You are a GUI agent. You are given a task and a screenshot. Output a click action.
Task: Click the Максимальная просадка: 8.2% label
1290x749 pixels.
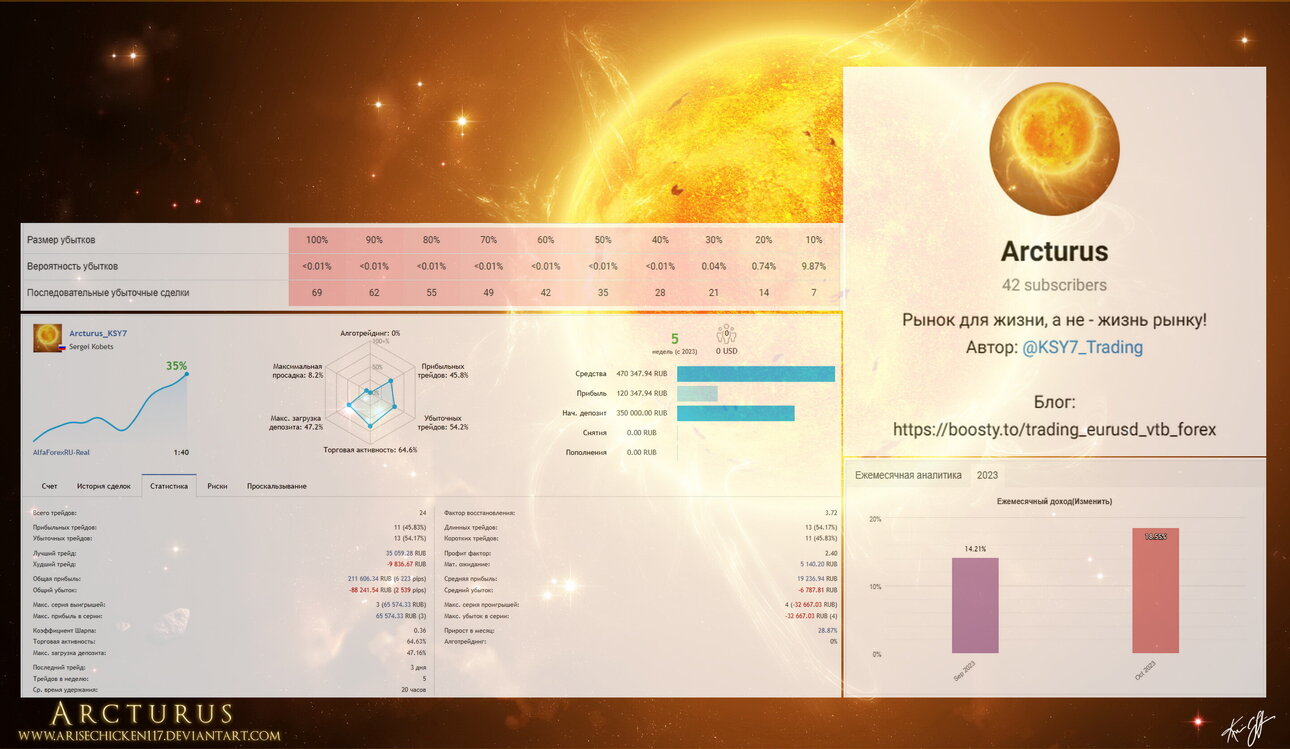[x=298, y=370]
